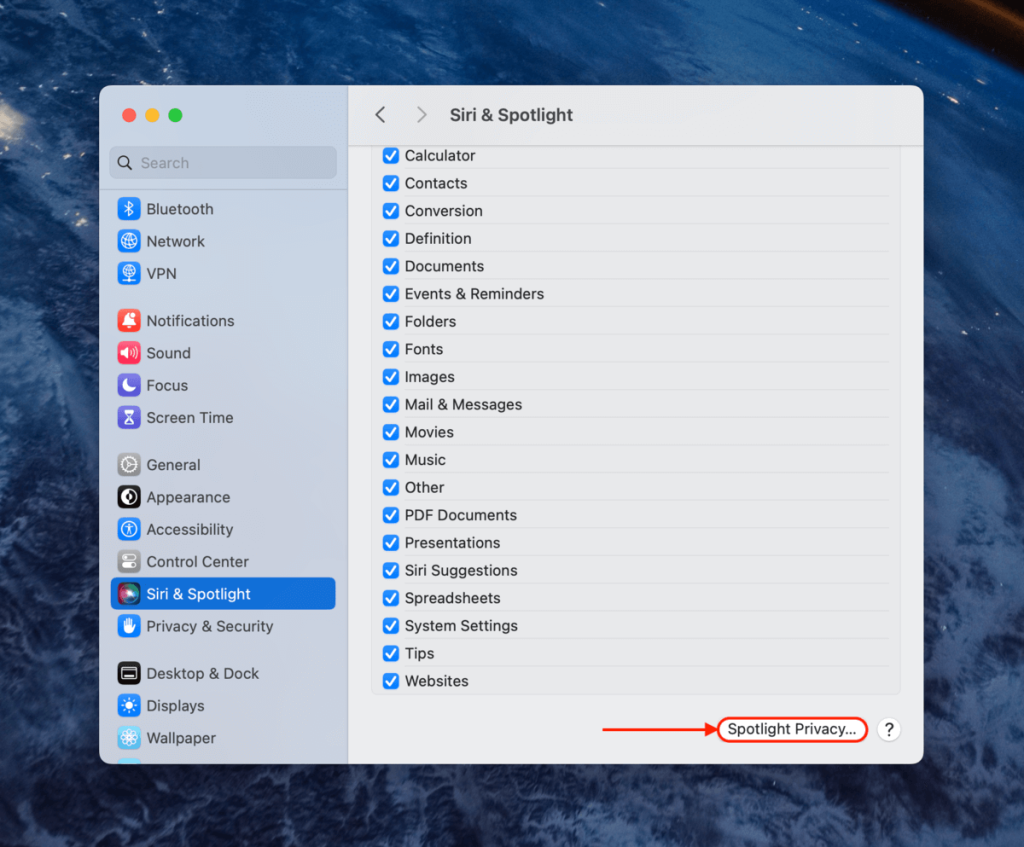Switch to Appearance settings
Viewport: 1024px width, 847px height.
coord(186,497)
